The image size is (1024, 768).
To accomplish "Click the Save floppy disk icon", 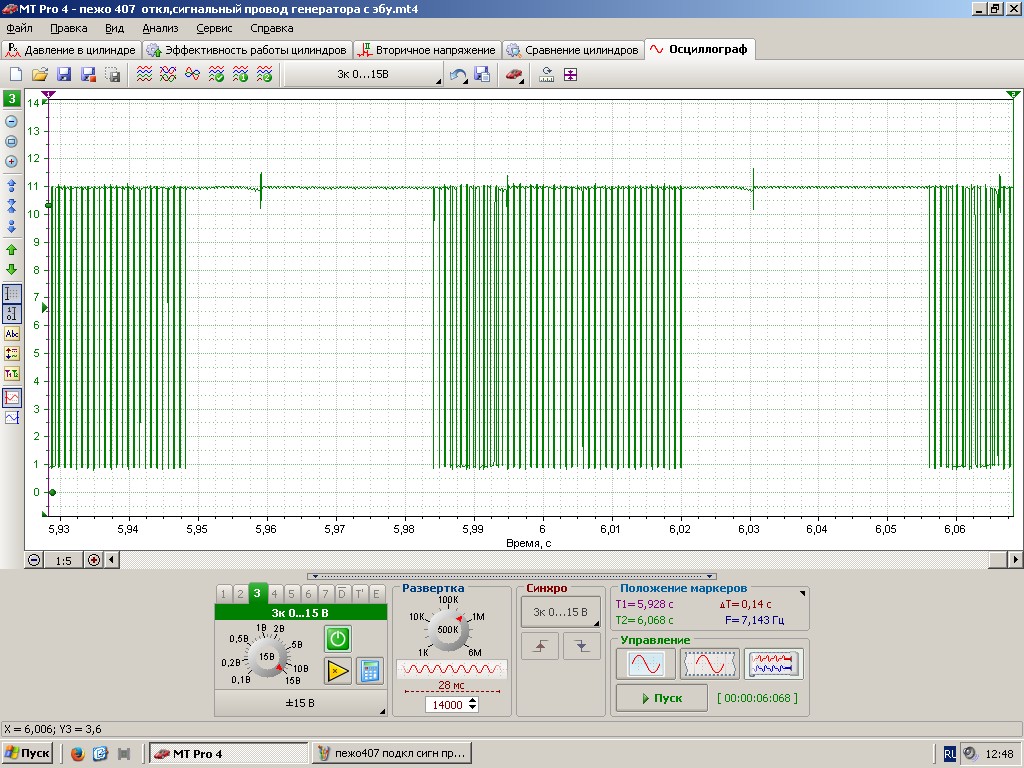I will [64, 75].
